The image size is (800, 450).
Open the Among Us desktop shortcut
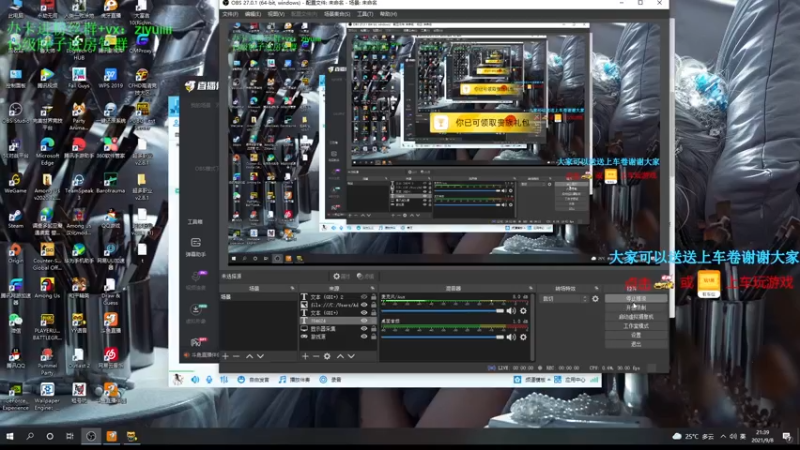47,285
